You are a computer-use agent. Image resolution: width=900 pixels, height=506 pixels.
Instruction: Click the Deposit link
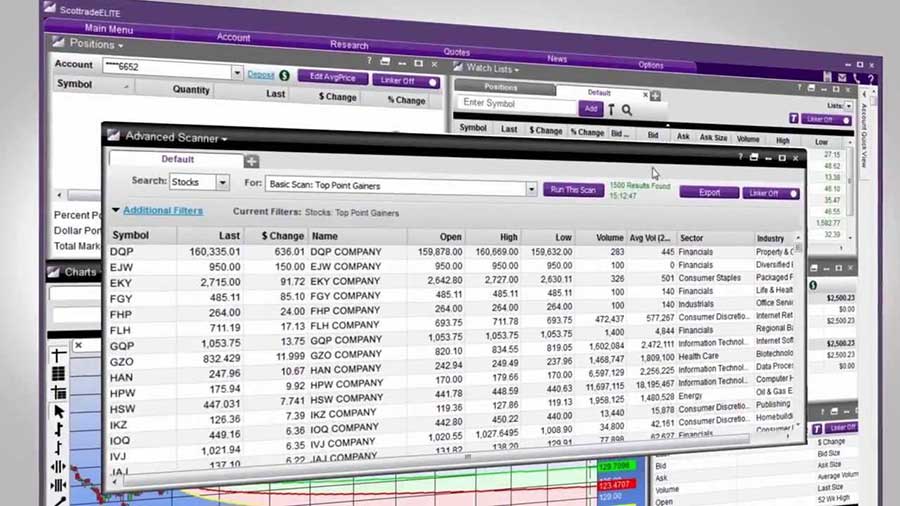(261, 75)
